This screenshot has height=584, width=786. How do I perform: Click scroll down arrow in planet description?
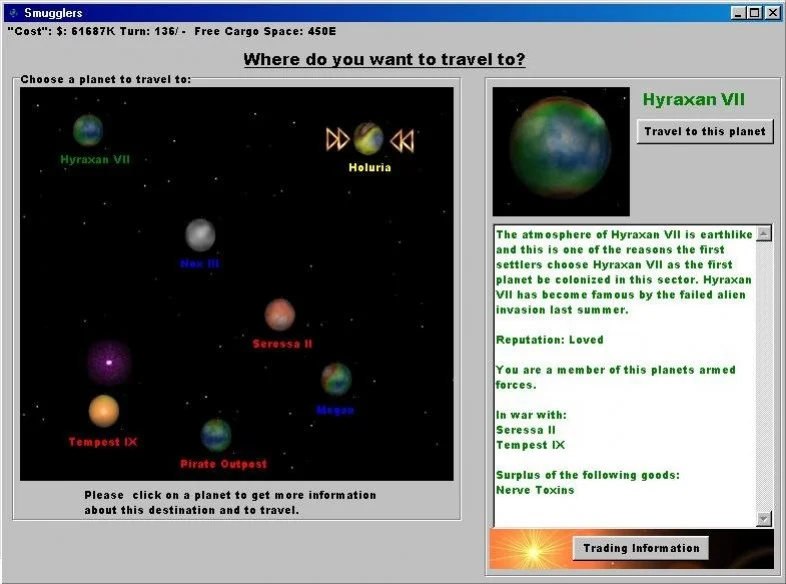[x=763, y=519]
